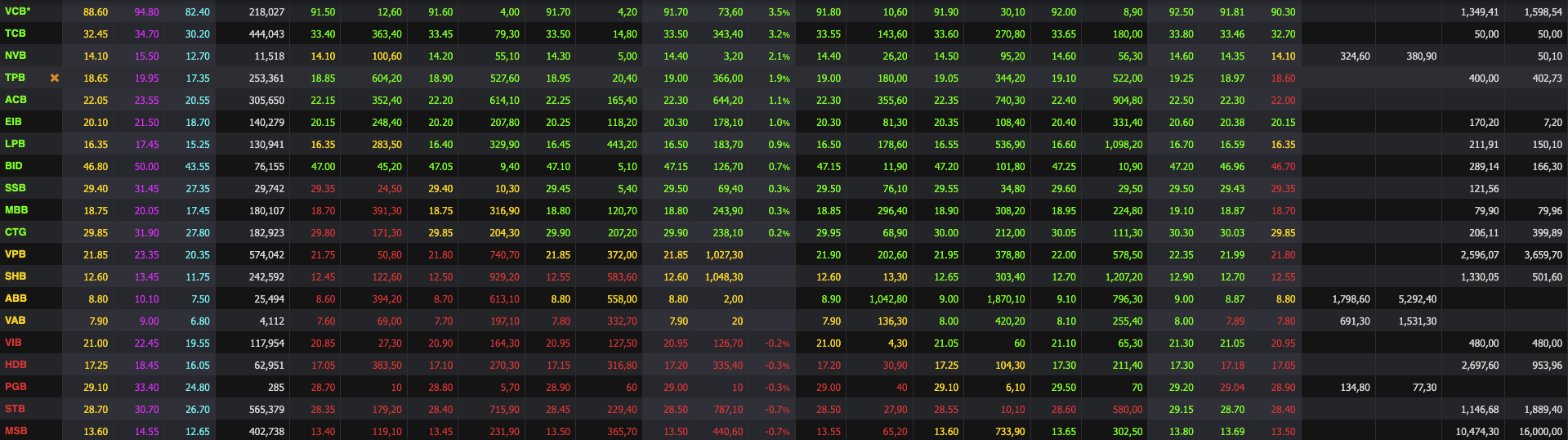Screen dimensions: 1568x440
Task: Open the MBB ticker symbol
Action: [x=16, y=210]
